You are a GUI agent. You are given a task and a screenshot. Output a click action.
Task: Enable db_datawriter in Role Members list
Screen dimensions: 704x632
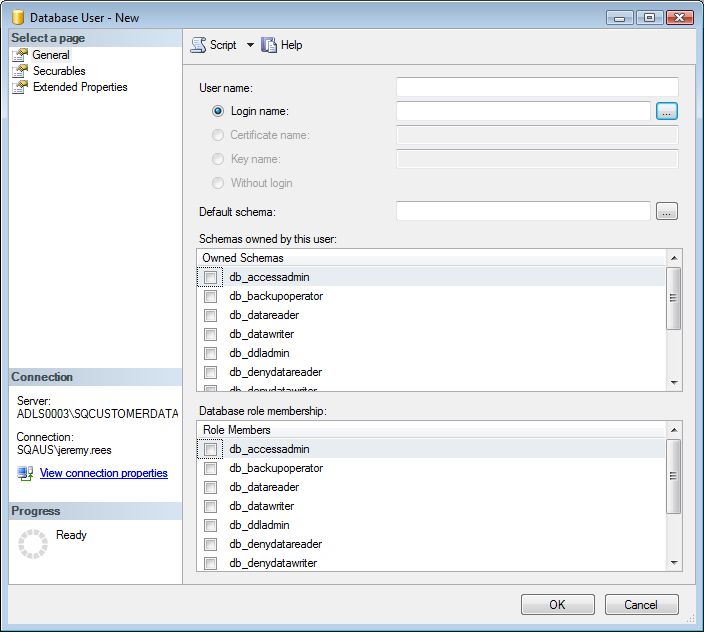[210, 507]
